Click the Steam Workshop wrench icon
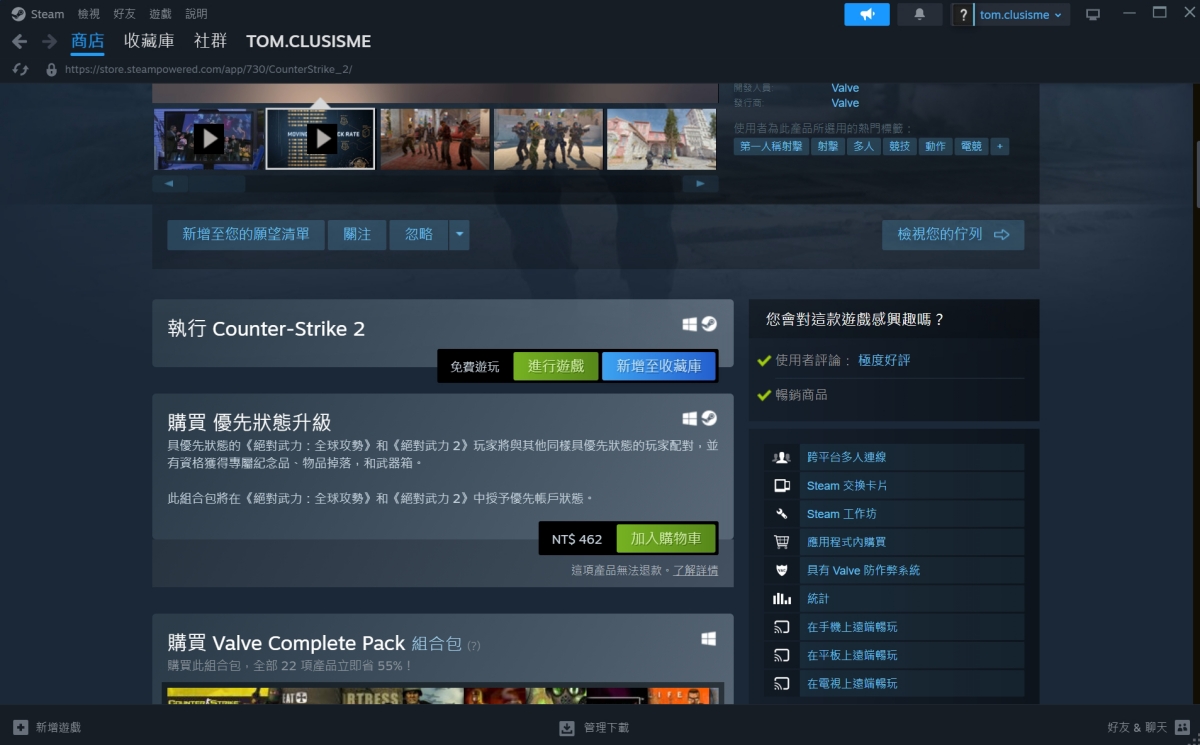This screenshot has width=1200, height=745. 782,514
